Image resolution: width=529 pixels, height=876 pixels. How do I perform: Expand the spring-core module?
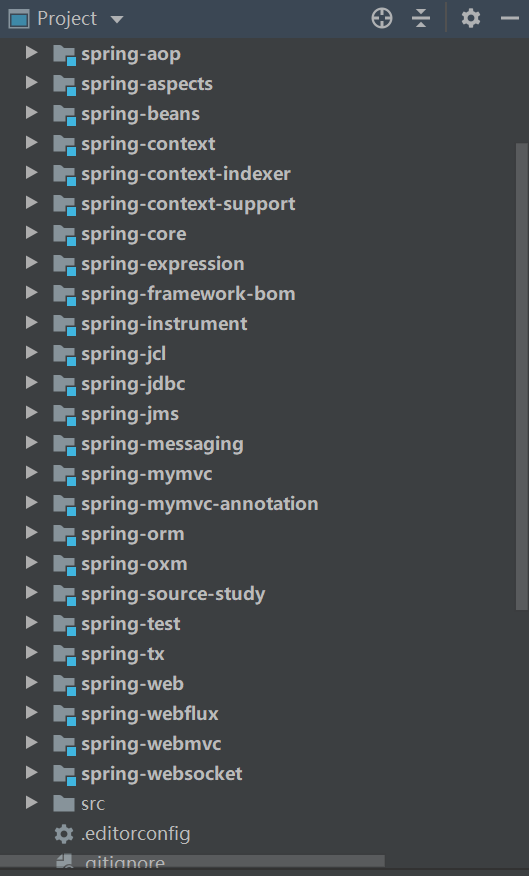pyautogui.click(x=32, y=233)
